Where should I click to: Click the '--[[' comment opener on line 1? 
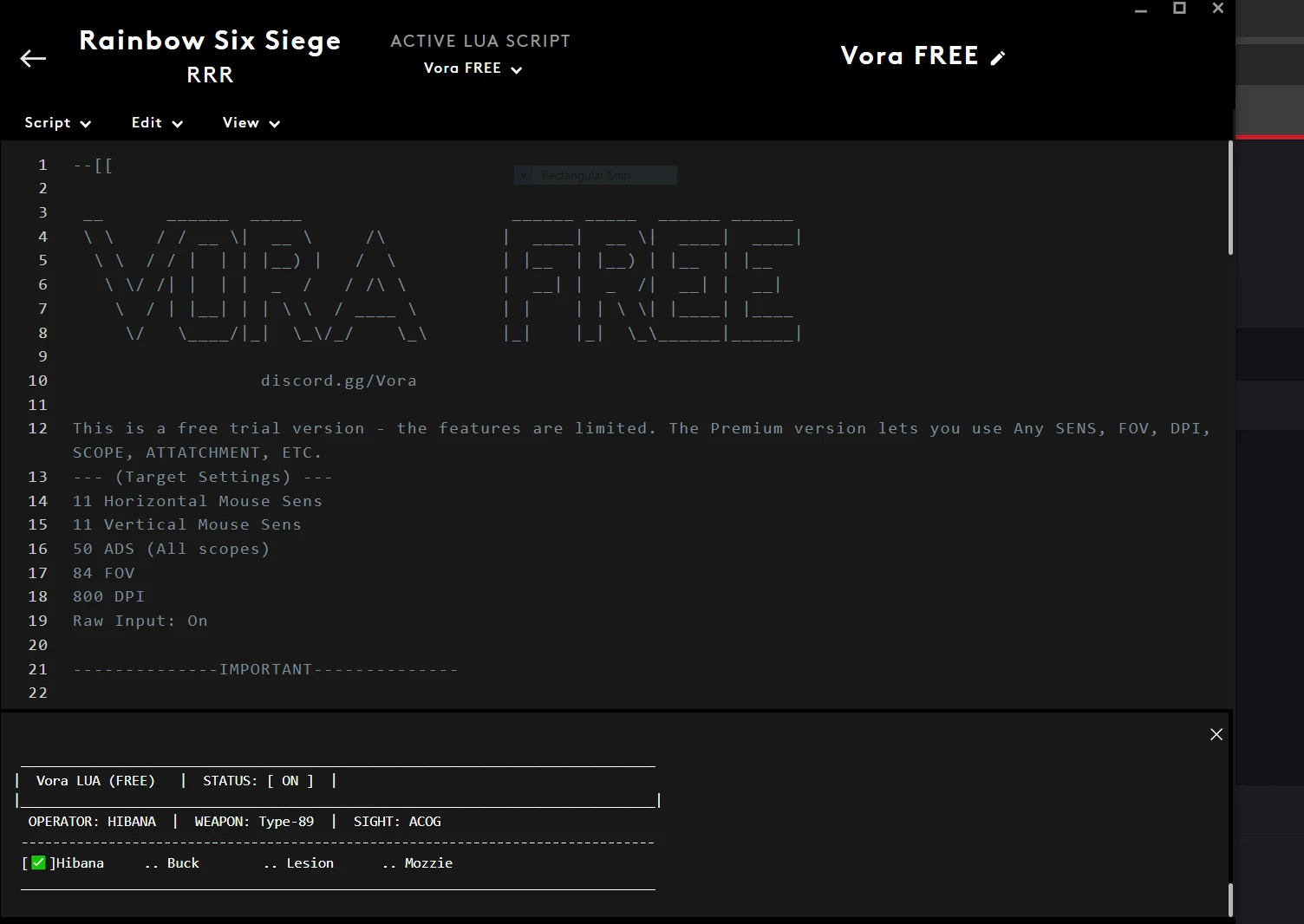click(93, 165)
